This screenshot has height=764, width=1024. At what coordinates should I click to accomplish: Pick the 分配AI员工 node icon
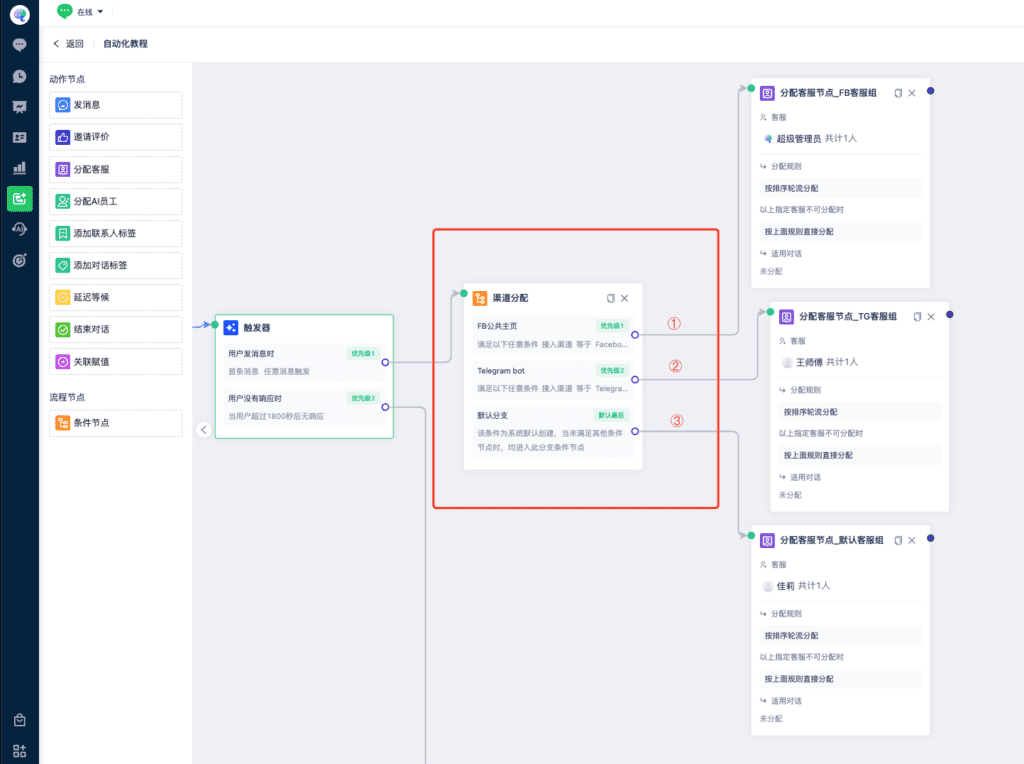coord(63,201)
